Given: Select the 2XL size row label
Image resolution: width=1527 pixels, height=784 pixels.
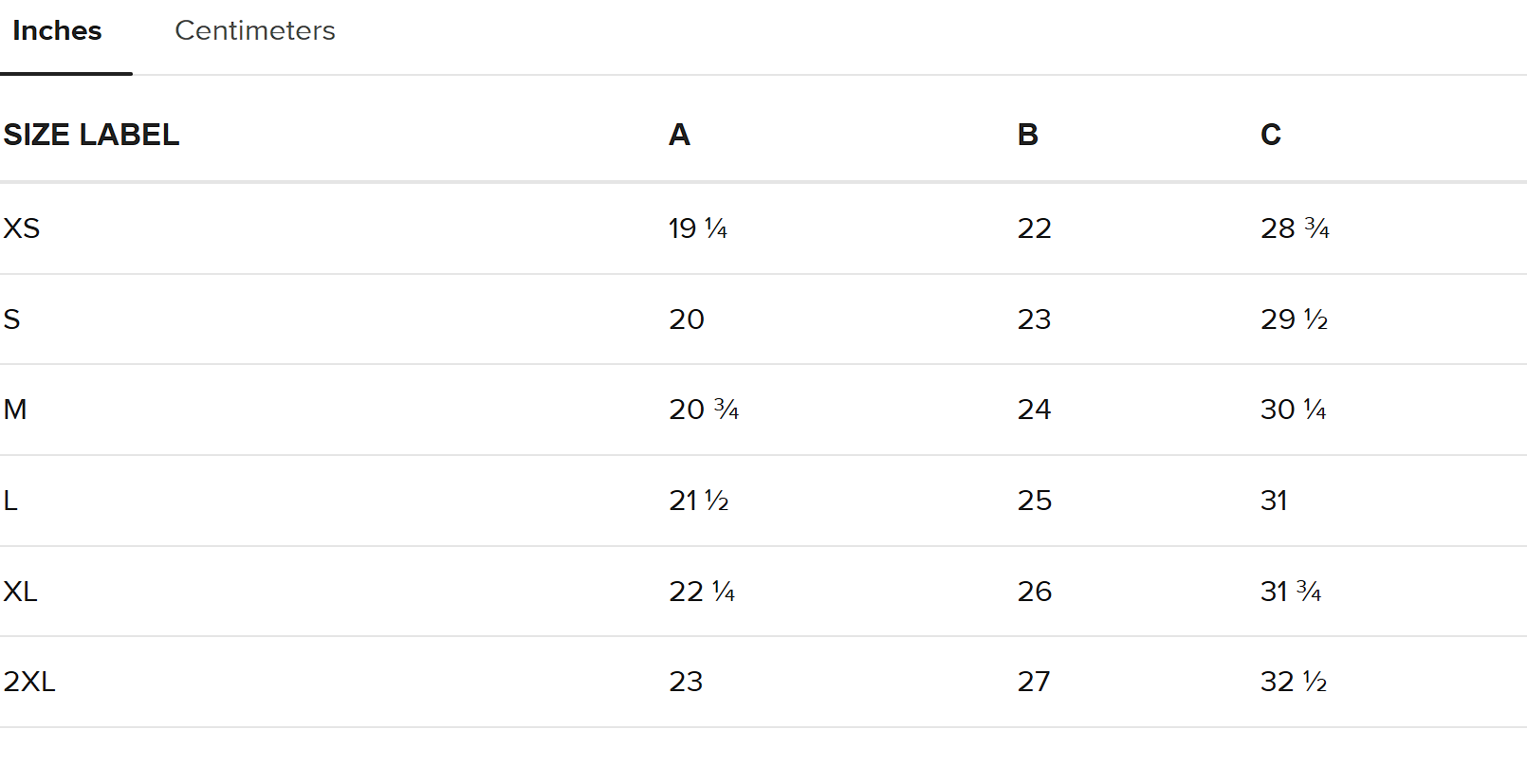Looking at the screenshot, I should (x=29, y=682).
